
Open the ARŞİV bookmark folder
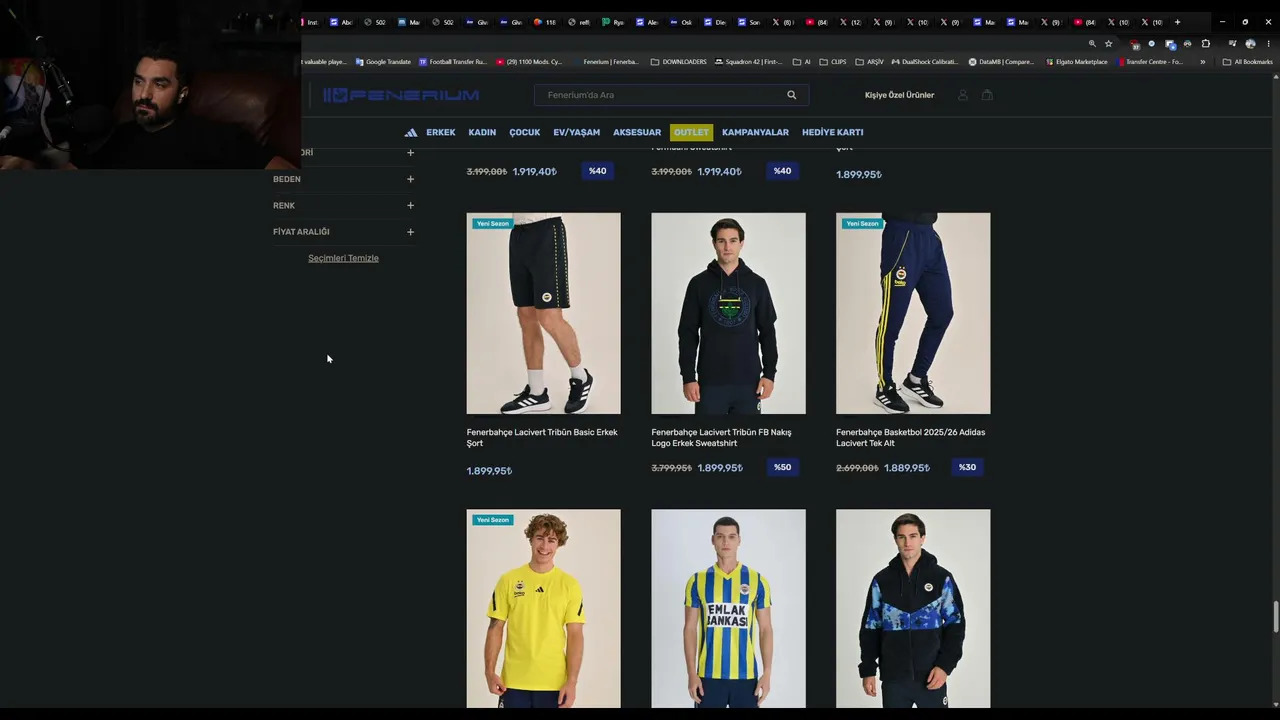[870, 62]
